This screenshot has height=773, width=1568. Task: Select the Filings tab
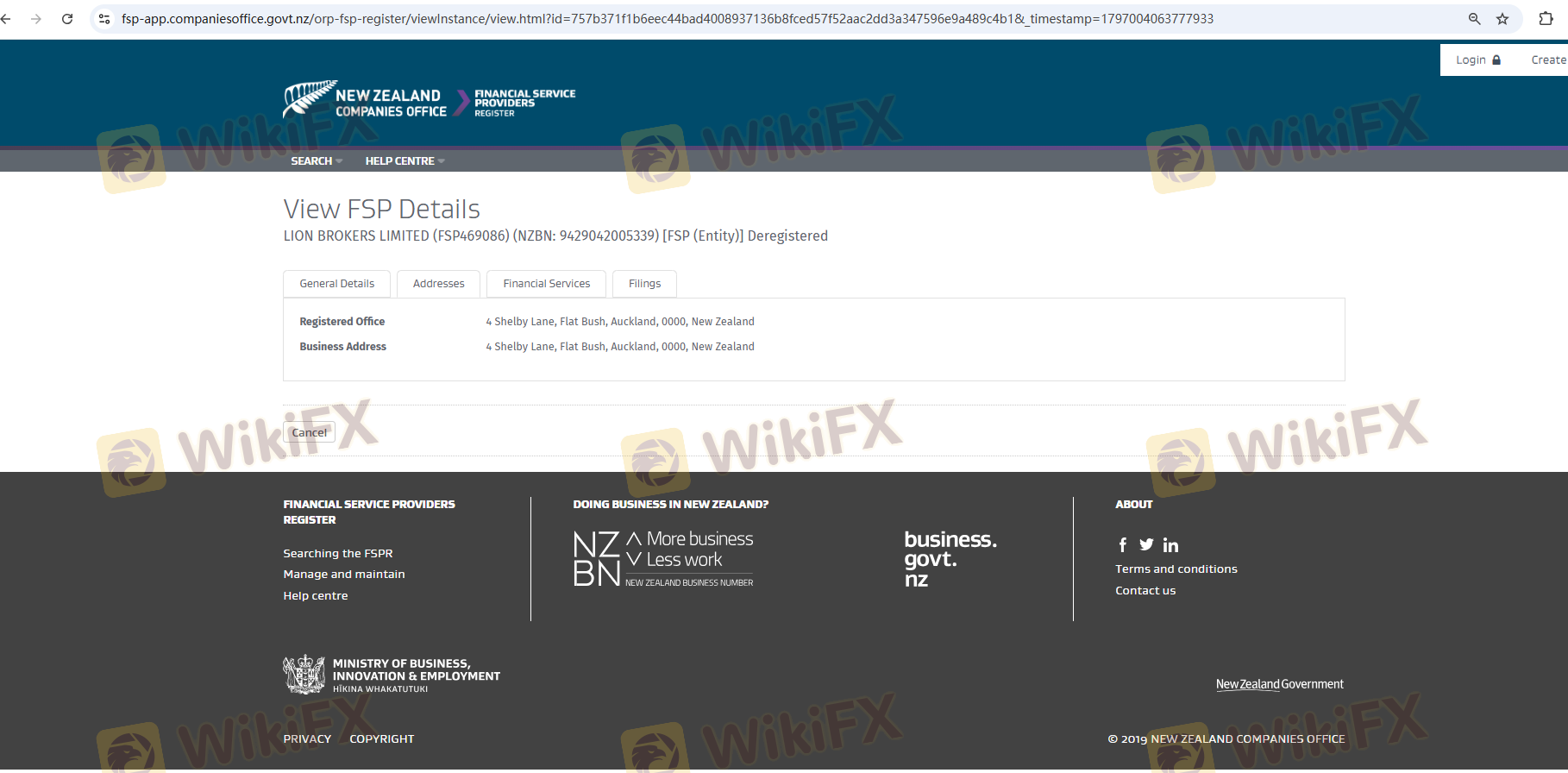point(644,284)
